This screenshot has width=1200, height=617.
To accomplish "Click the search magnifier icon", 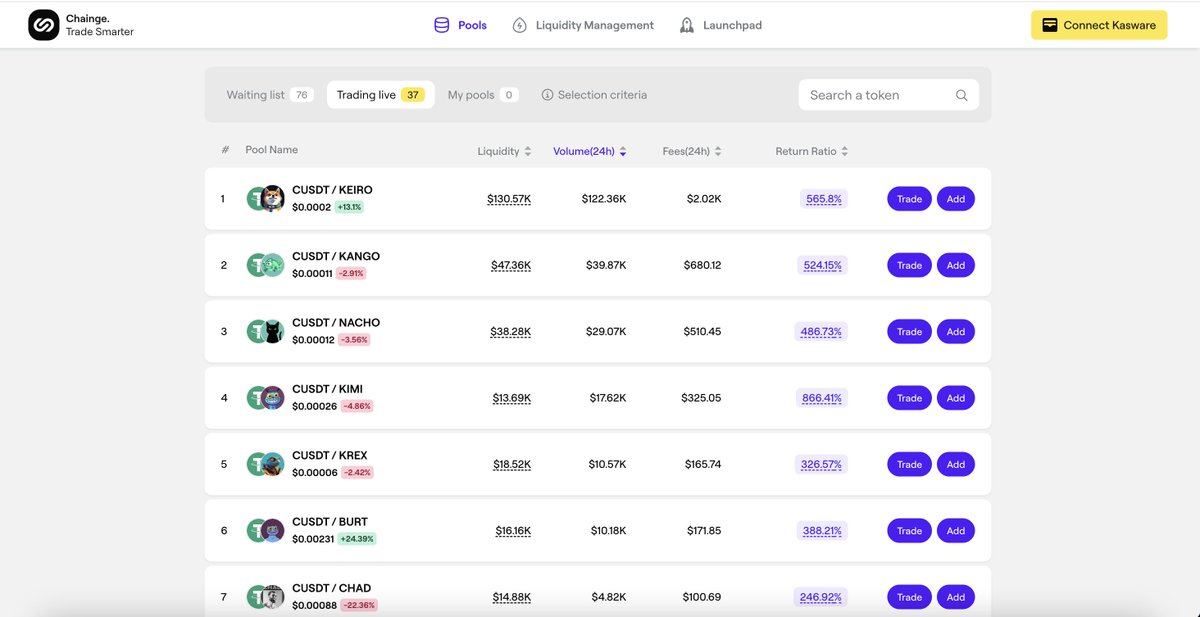I will click(x=961, y=94).
